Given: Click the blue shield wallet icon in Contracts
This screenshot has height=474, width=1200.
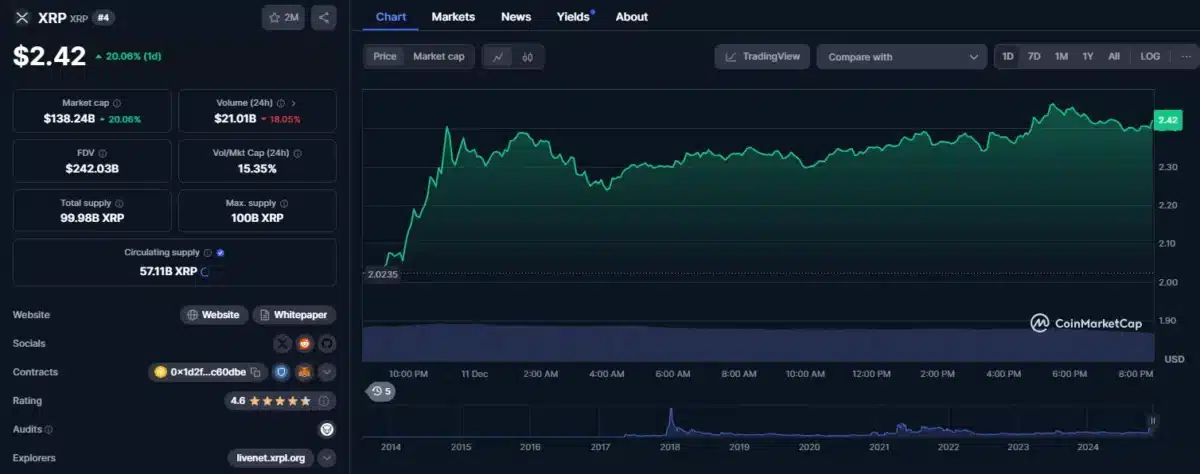Looking at the screenshot, I should [x=282, y=372].
